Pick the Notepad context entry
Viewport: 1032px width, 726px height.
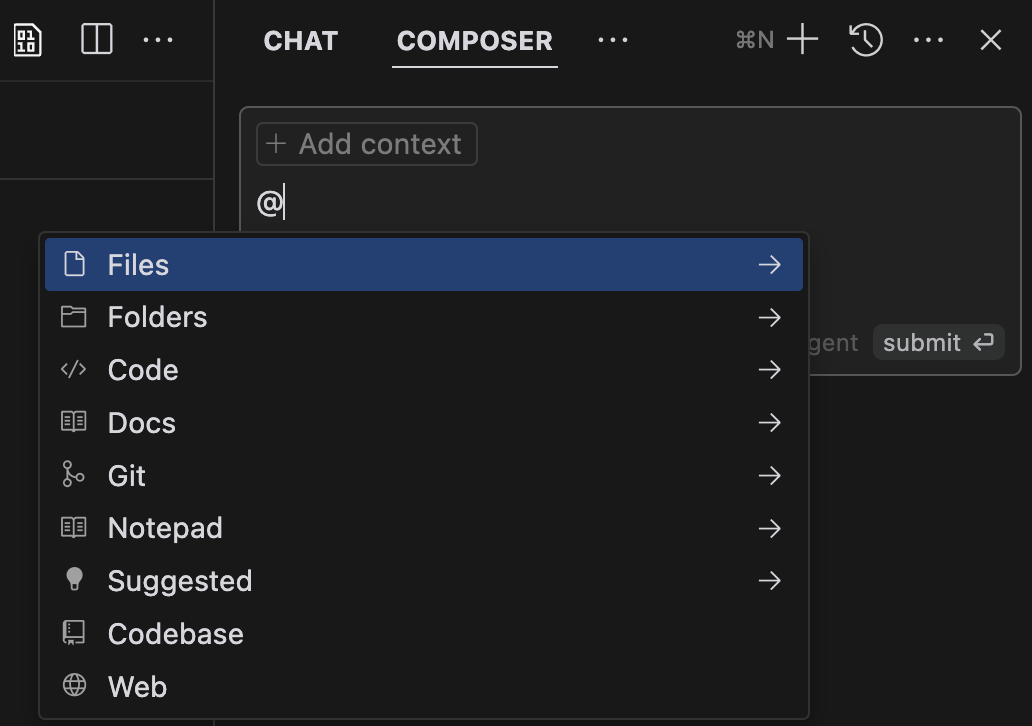(x=424, y=528)
